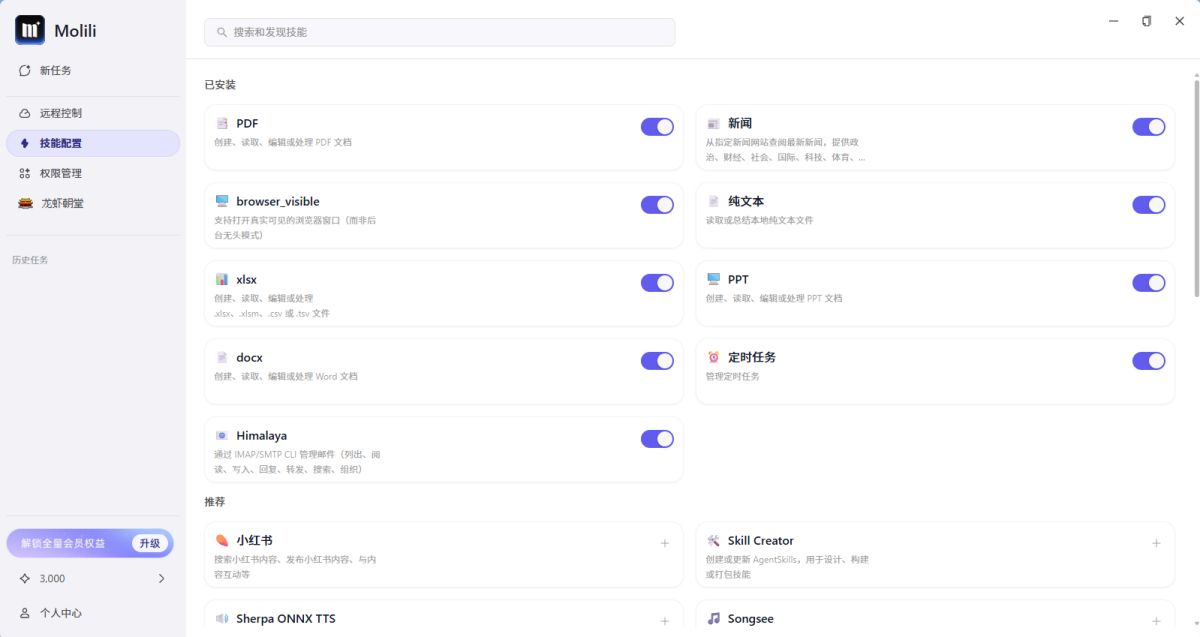This screenshot has height=637, width=1200.
Task: Add Skill Creator using plus button
Action: pyautogui.click(x=1156, y=544)
